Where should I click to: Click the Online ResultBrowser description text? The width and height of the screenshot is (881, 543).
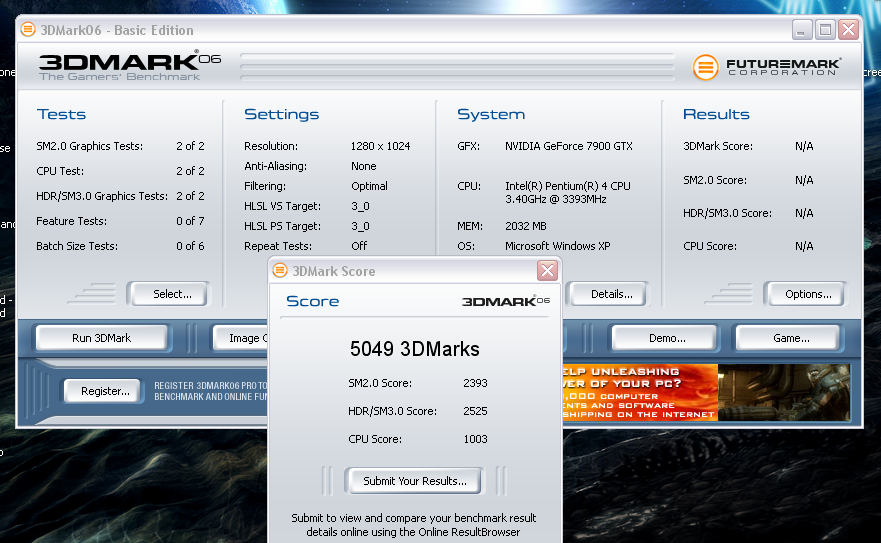coord(414,525)
